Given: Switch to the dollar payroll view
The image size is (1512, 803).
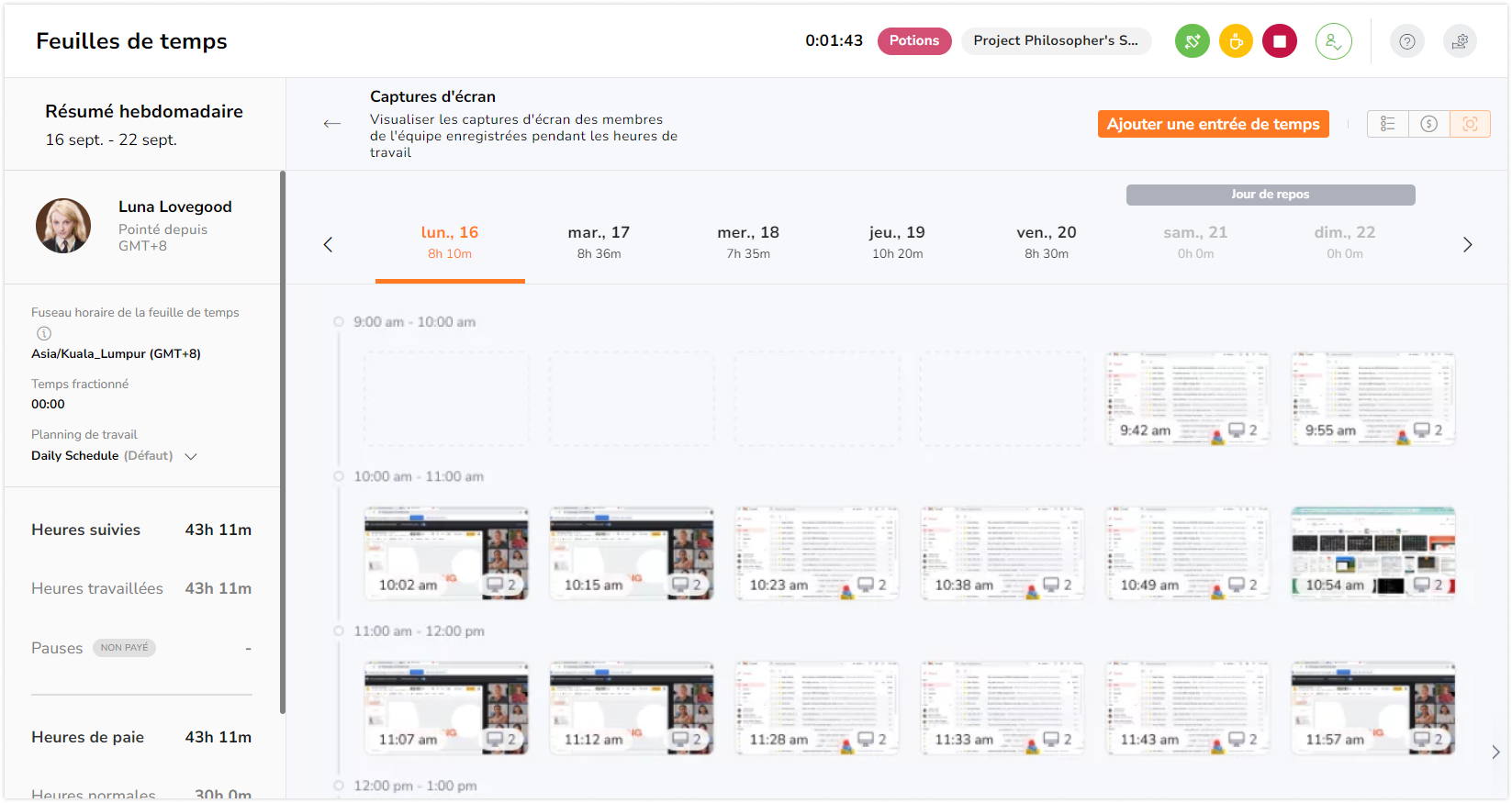Looking at the screenshot, I should click(x=1428, y=124).
